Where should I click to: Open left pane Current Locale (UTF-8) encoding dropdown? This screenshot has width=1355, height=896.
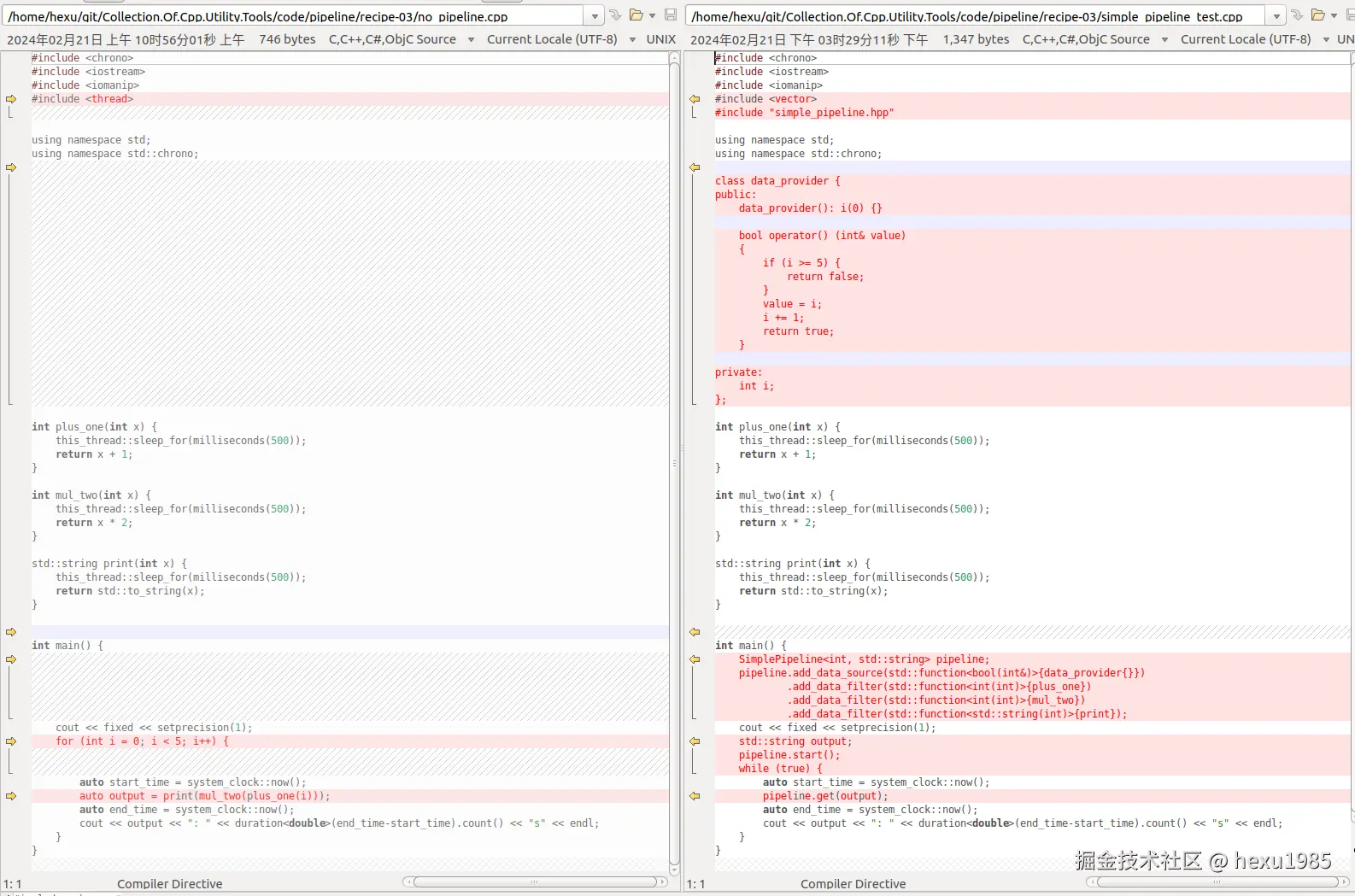pos(561,39)
